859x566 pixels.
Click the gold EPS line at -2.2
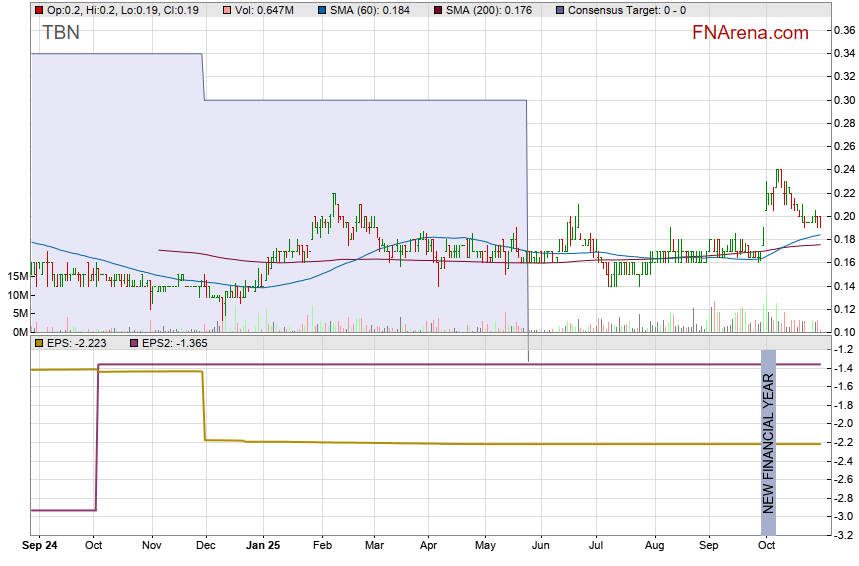500,443
